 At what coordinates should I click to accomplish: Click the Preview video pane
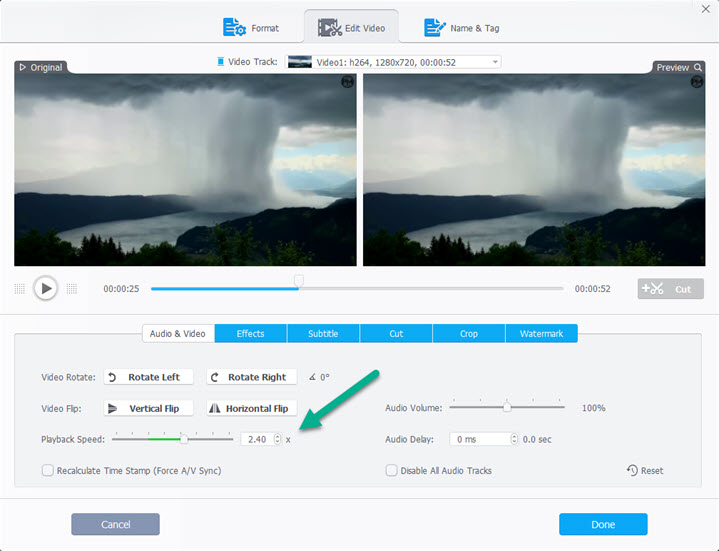pos(534,170)
